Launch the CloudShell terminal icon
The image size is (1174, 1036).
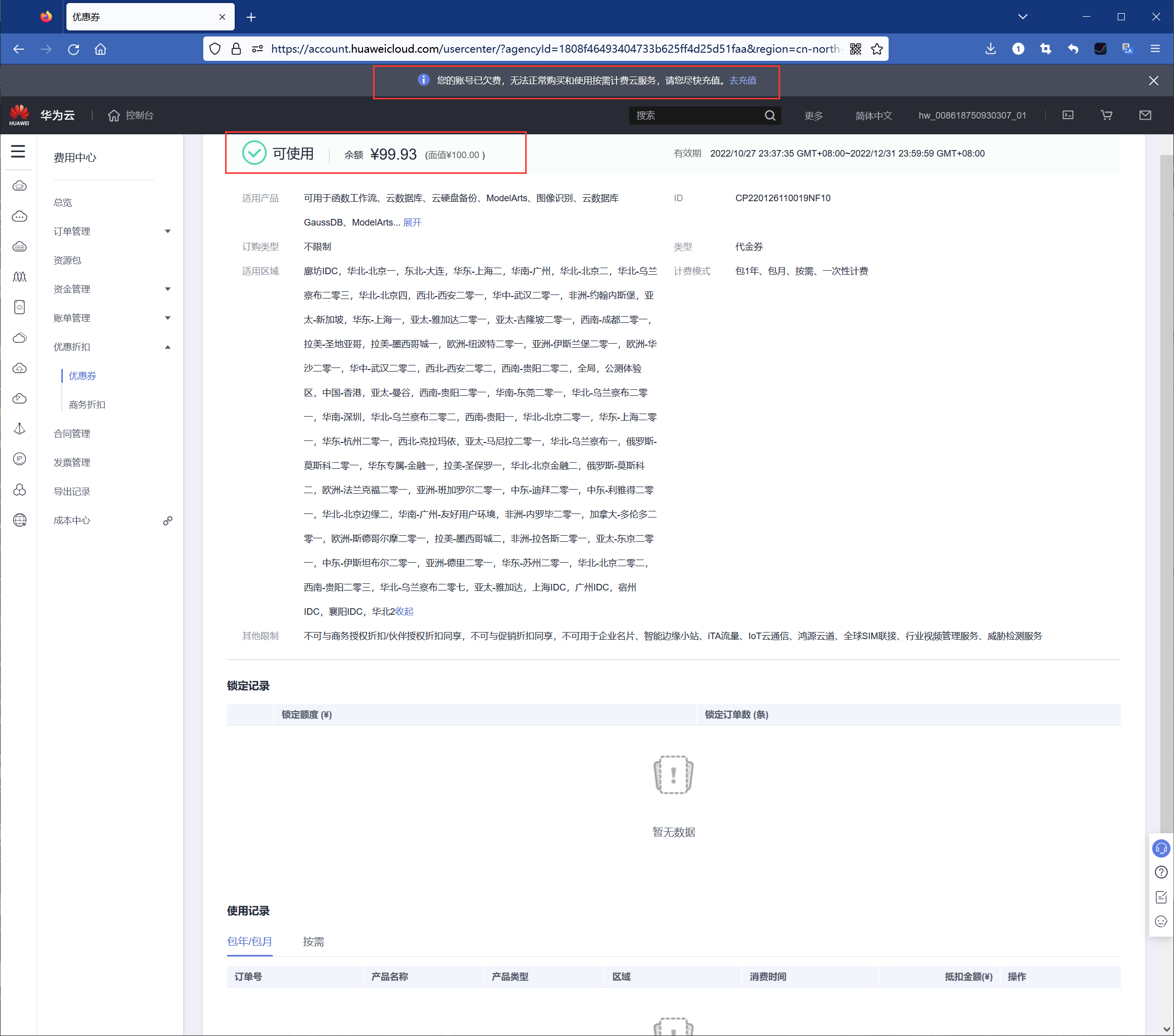tap(1068, 116)
